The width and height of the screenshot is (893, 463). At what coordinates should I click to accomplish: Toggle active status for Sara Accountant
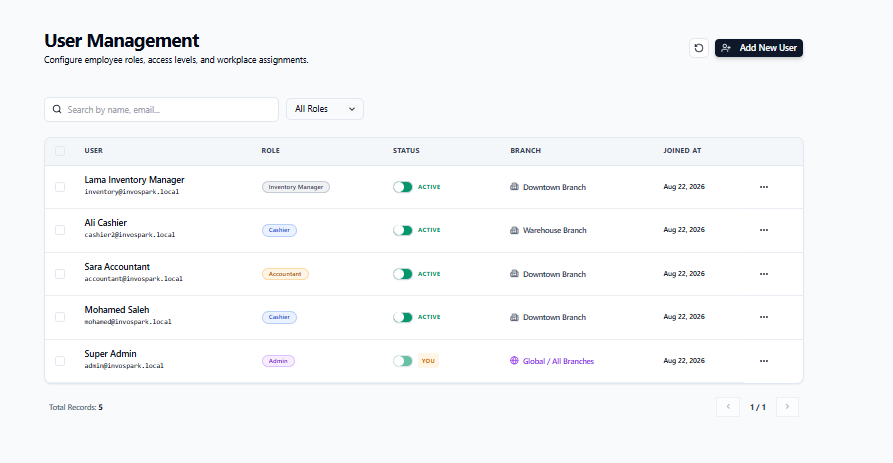[x=403, y=274]
